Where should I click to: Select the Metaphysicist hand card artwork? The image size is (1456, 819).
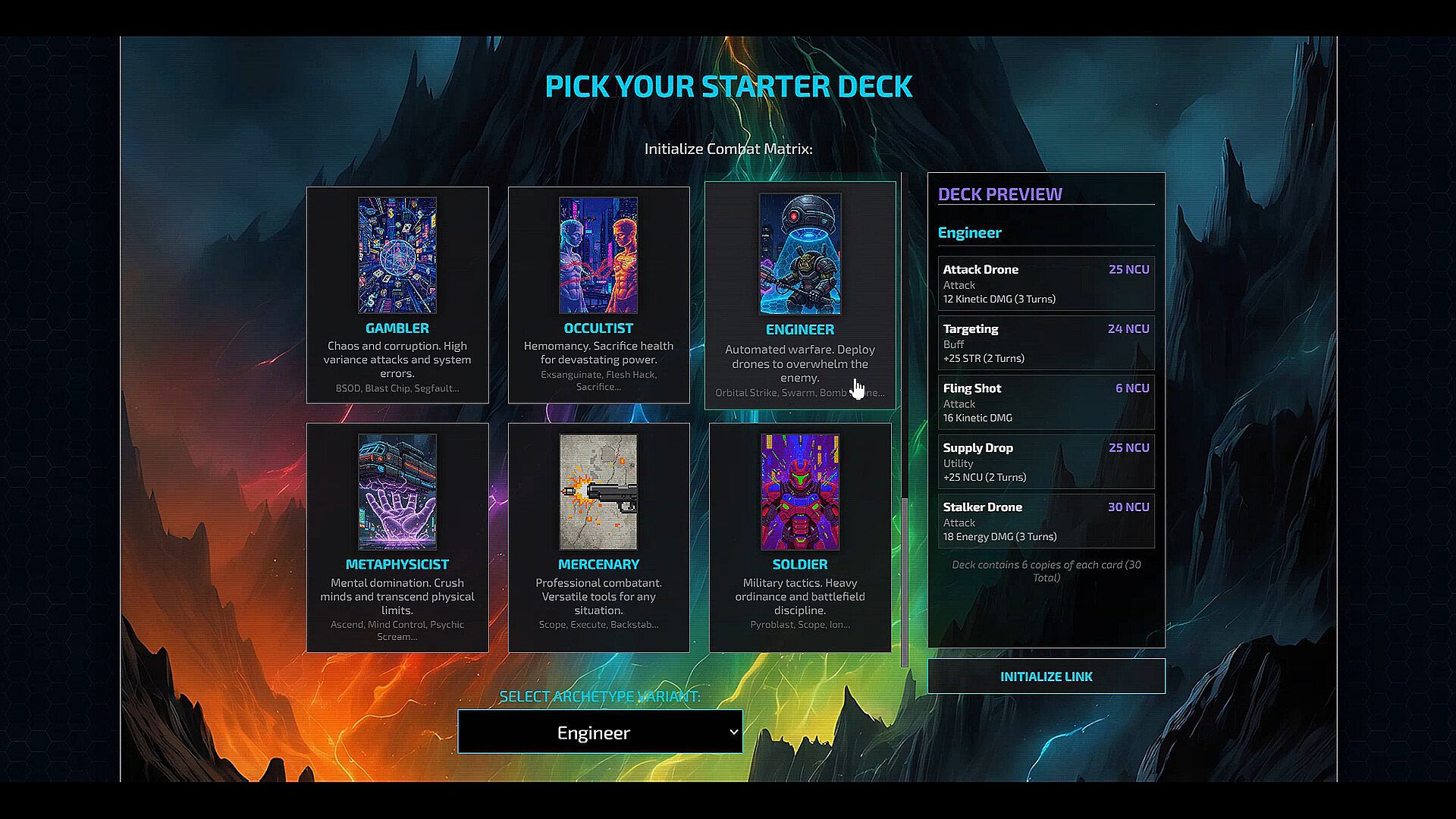click(397, 491)
